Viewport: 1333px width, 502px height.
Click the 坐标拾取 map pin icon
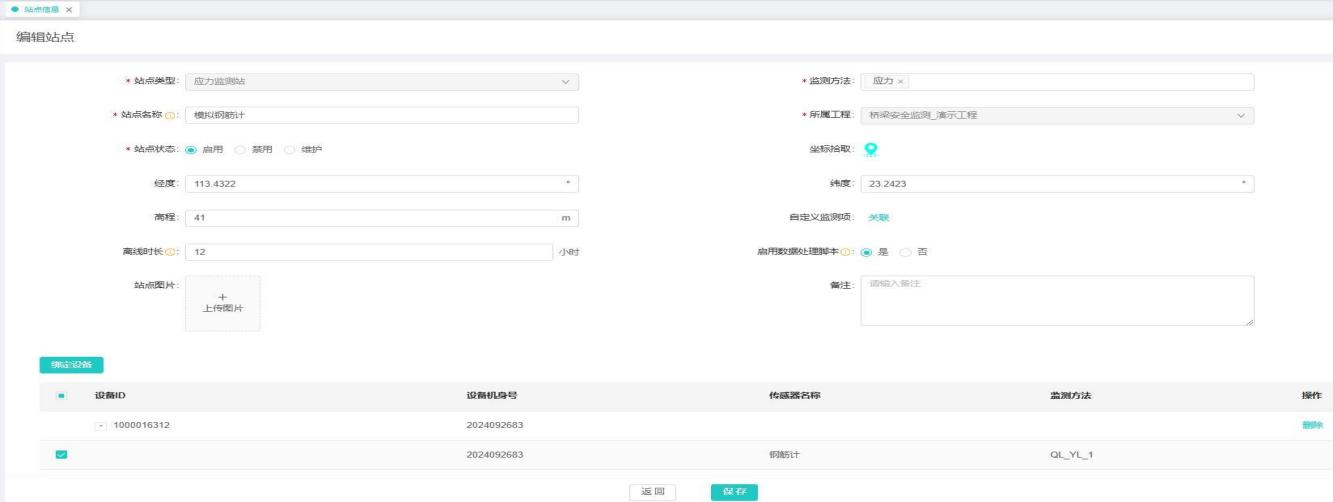click(x=870, y=148)
